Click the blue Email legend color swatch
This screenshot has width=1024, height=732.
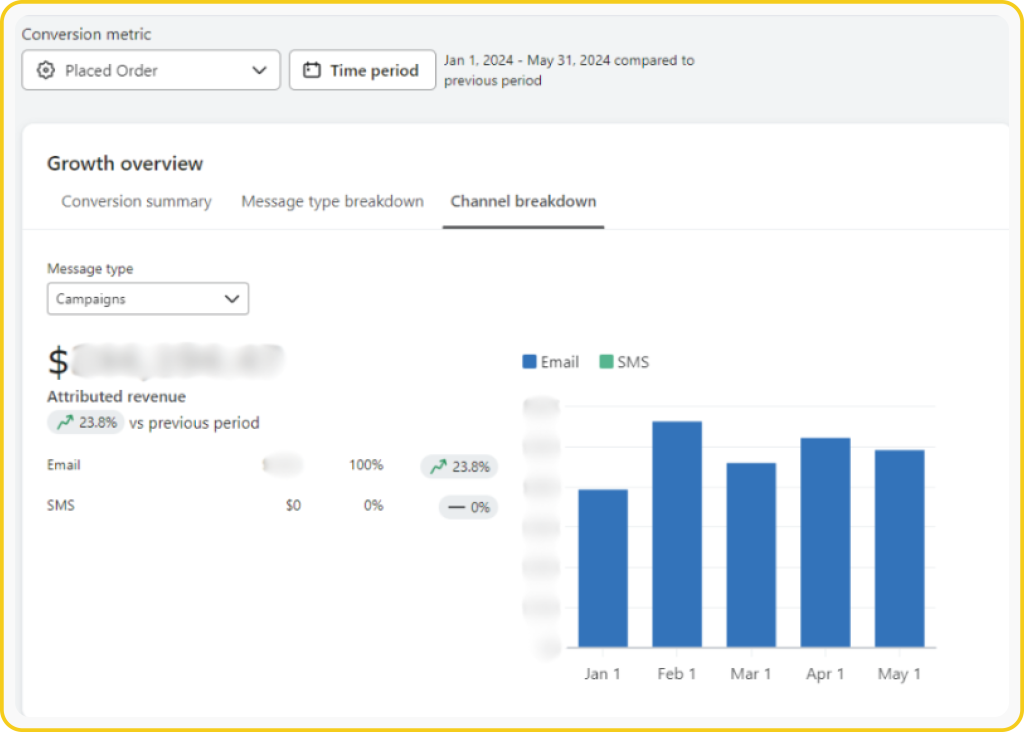(x=529, y=362)
